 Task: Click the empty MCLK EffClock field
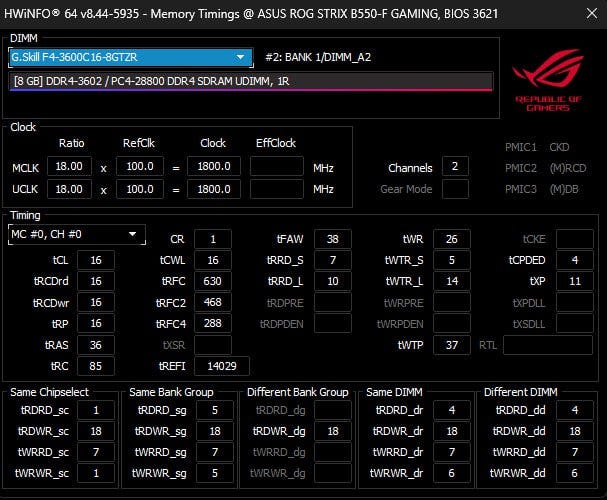click(x=276, y=166)
